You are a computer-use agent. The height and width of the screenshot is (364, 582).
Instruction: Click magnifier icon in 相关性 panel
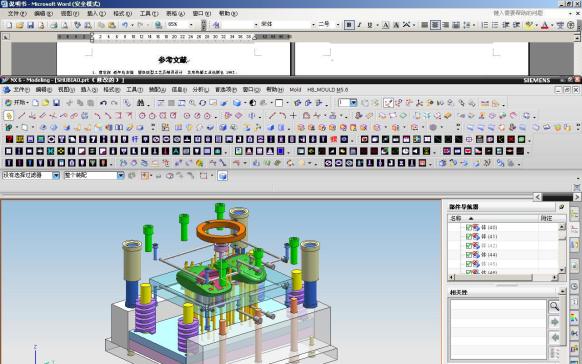click(554, 306)
